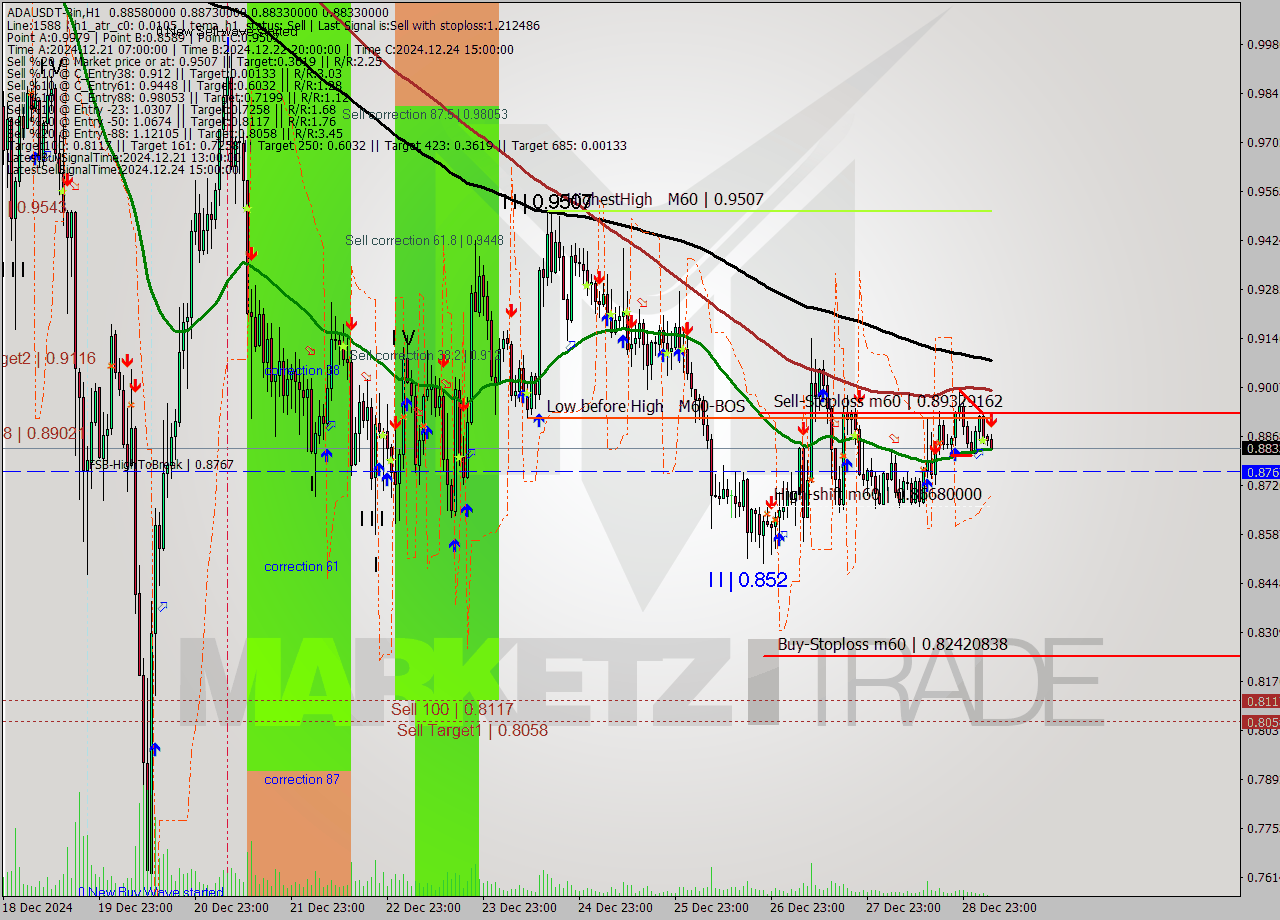Click the 0.928 price axis value
Viewport: 1280px width, 920px height.
tap(1262, 289)
